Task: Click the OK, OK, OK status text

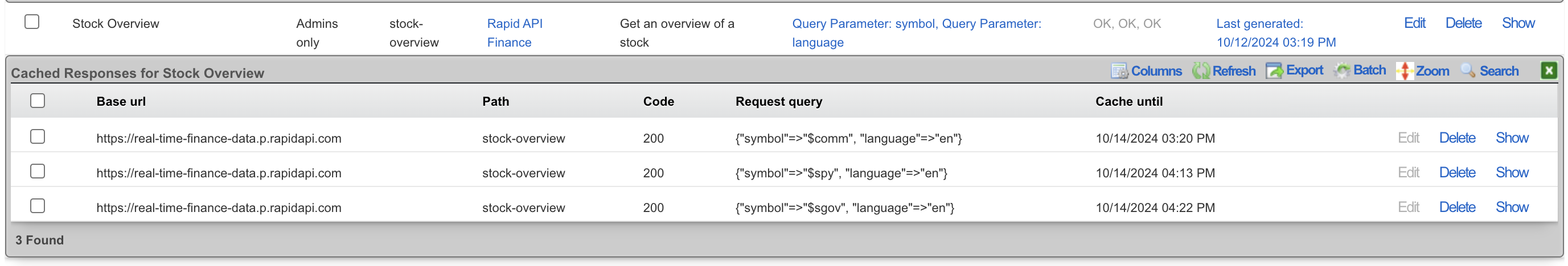Action: [1127, 24]
